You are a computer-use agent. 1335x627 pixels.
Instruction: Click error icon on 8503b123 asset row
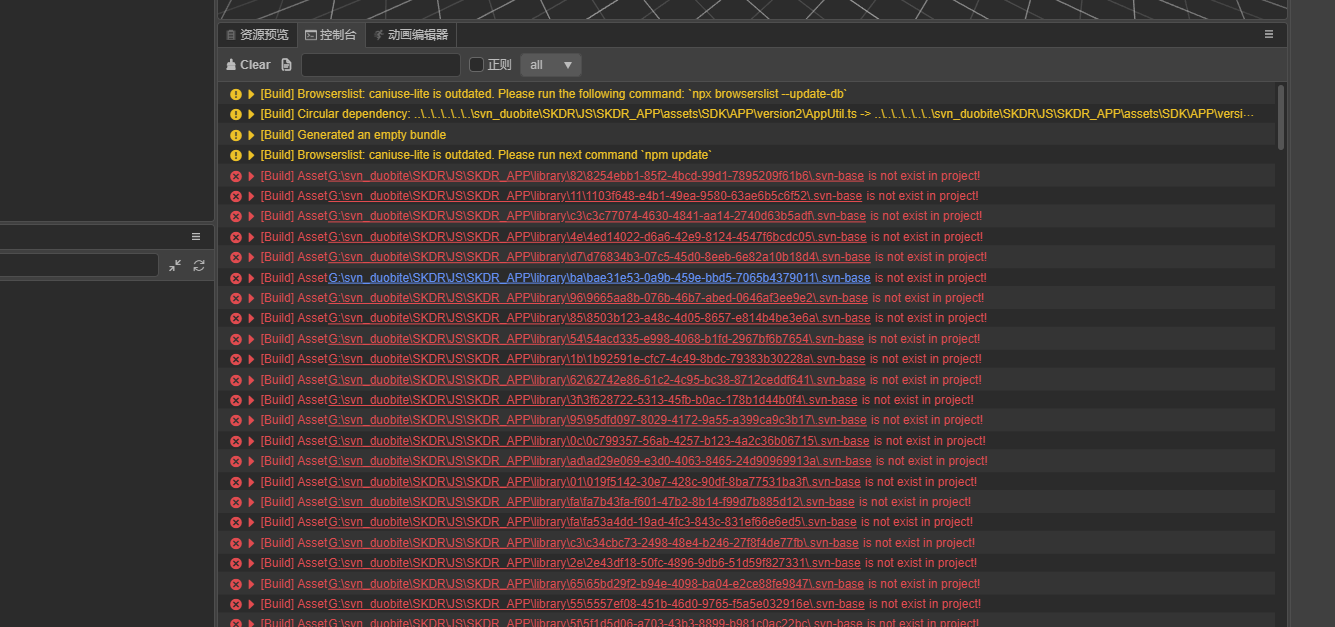[x=236, y=318]
